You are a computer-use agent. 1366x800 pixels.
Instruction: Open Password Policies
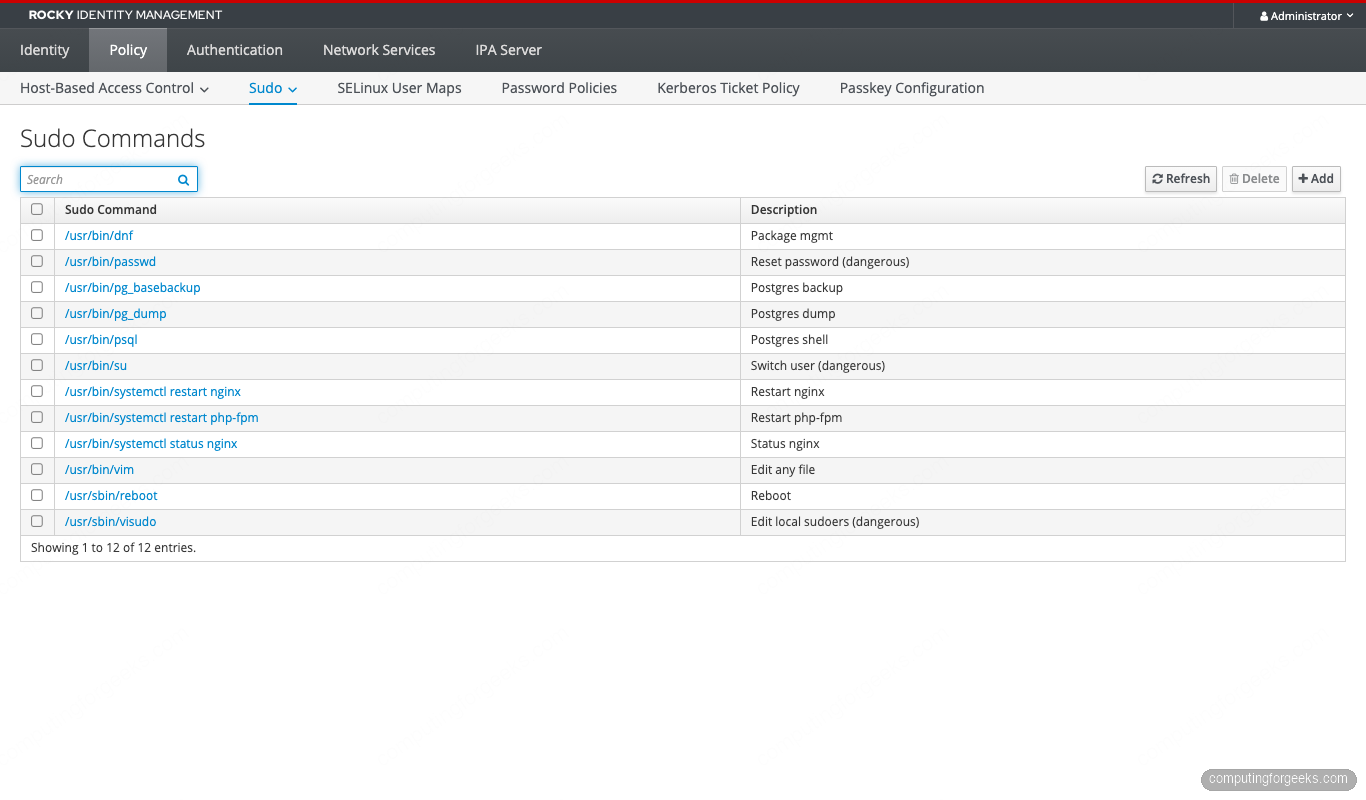[x=559, y=88]
